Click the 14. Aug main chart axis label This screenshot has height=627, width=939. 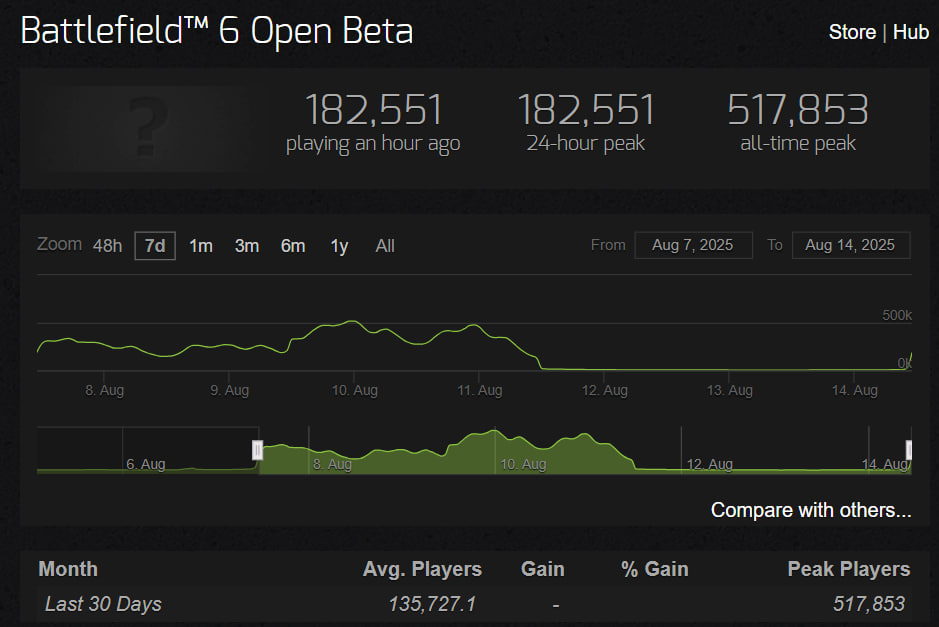click(x=855, y=390)
